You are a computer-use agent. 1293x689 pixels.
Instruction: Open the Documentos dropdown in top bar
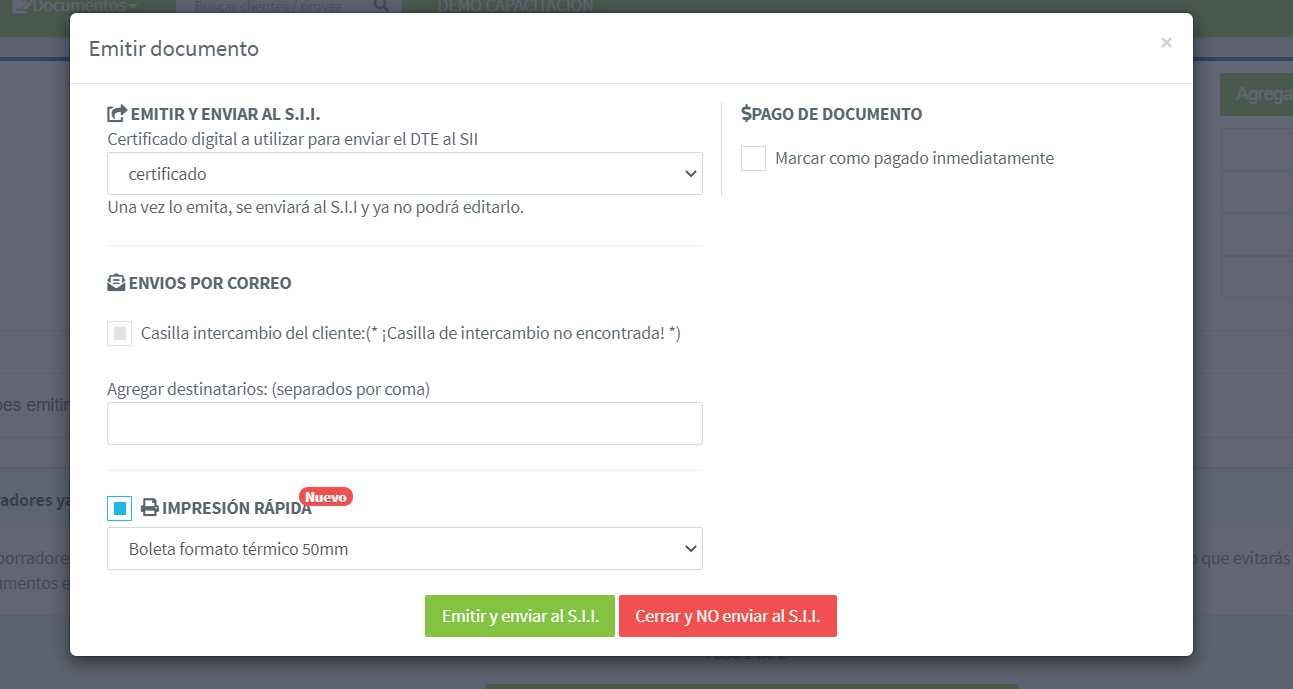[75, 6]
